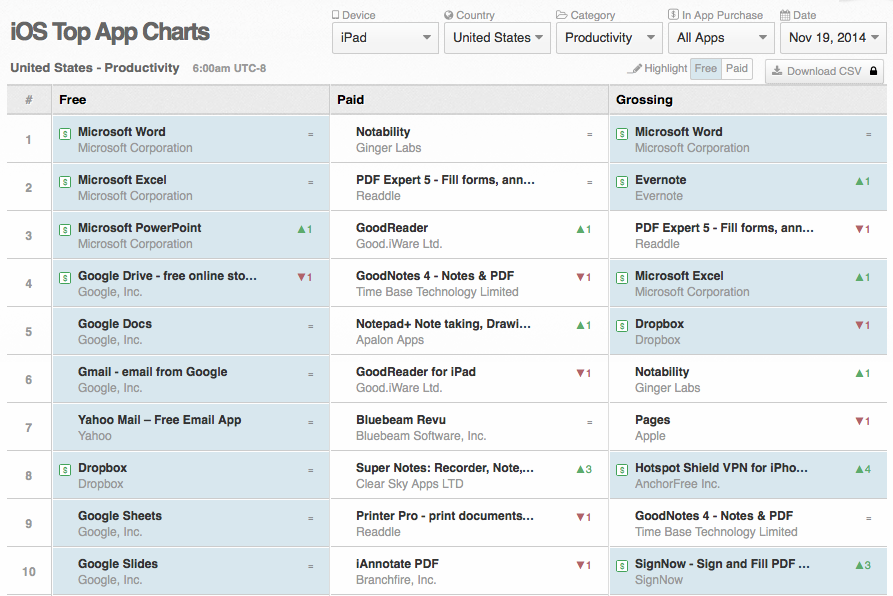
Task: Click the United States - Productivity subtitle
Action: (x=95, y=68)
